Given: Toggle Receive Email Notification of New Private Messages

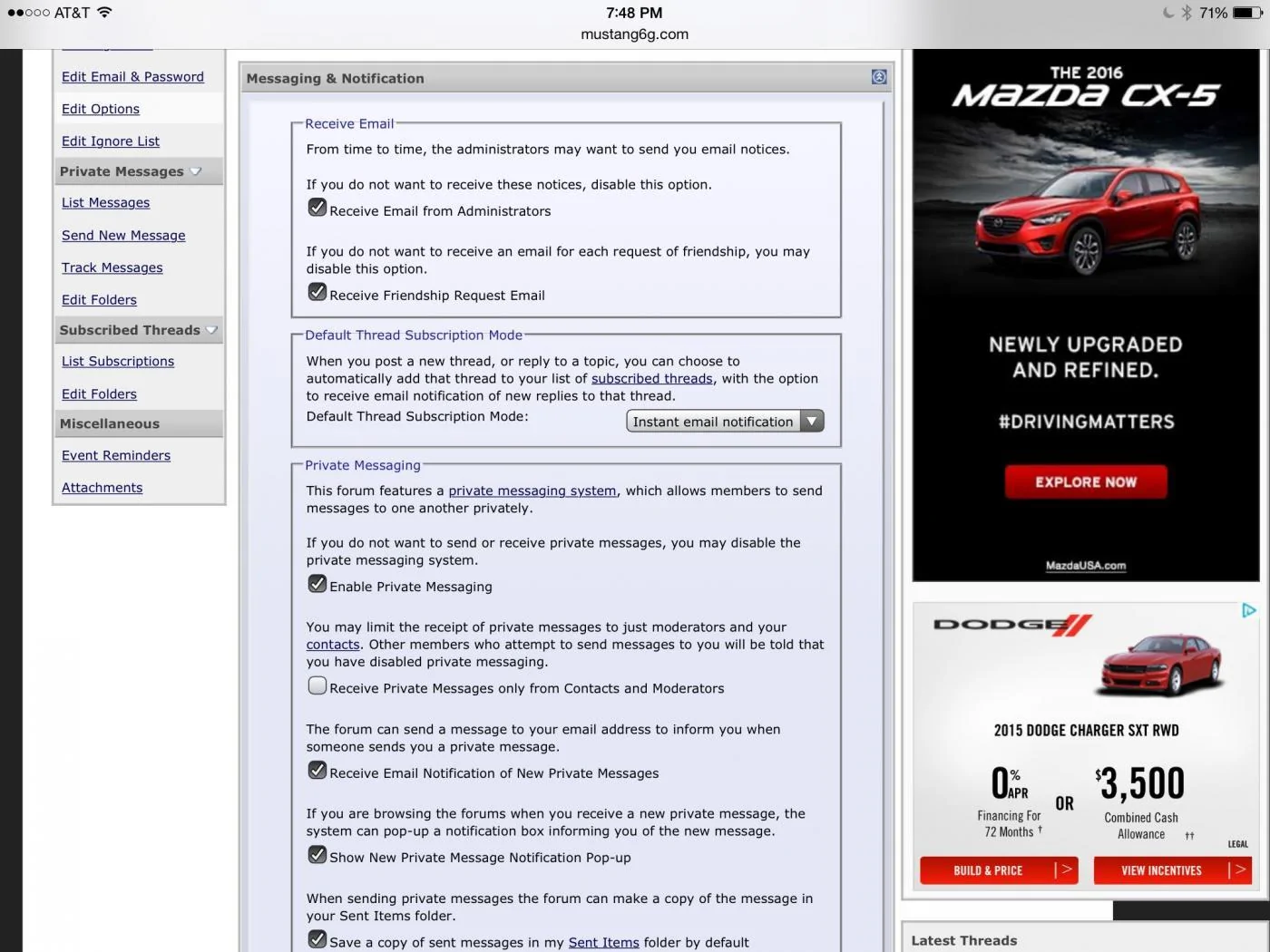Looking at the screenshot, I should 317,770.
